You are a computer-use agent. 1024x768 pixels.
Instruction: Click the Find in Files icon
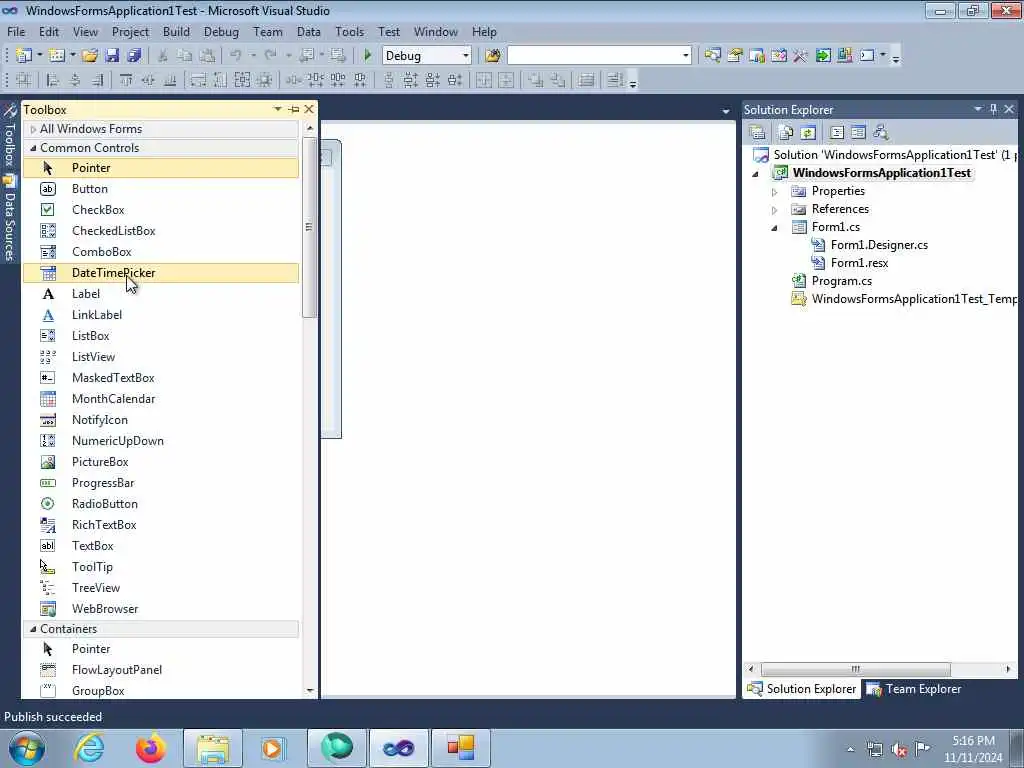click(x=493, y=56)
